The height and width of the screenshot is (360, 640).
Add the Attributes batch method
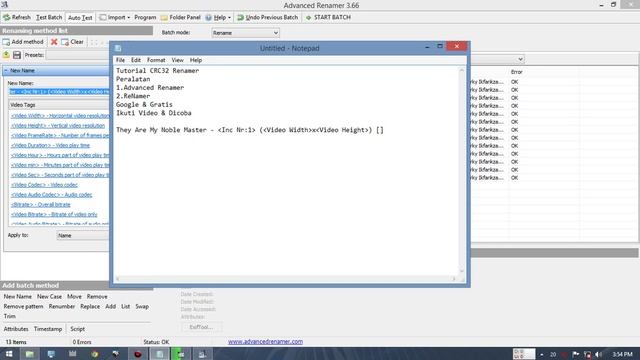[x=16, y=329]
